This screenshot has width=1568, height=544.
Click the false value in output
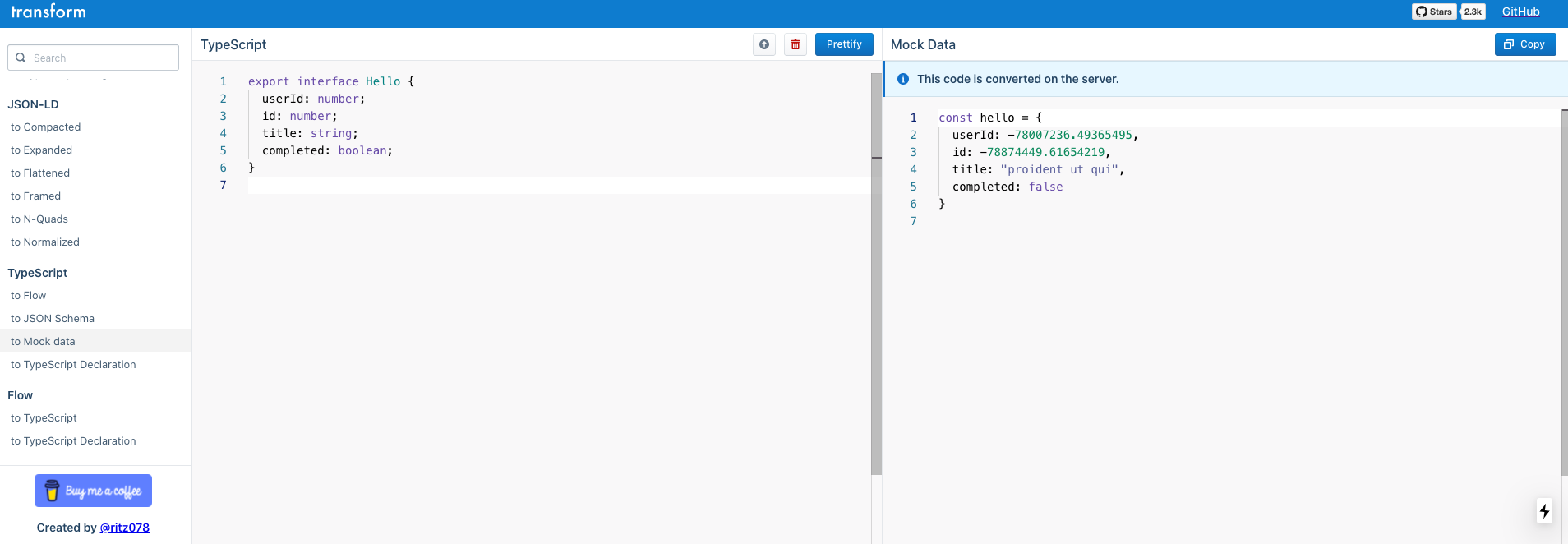click(x=1045, y=187)
